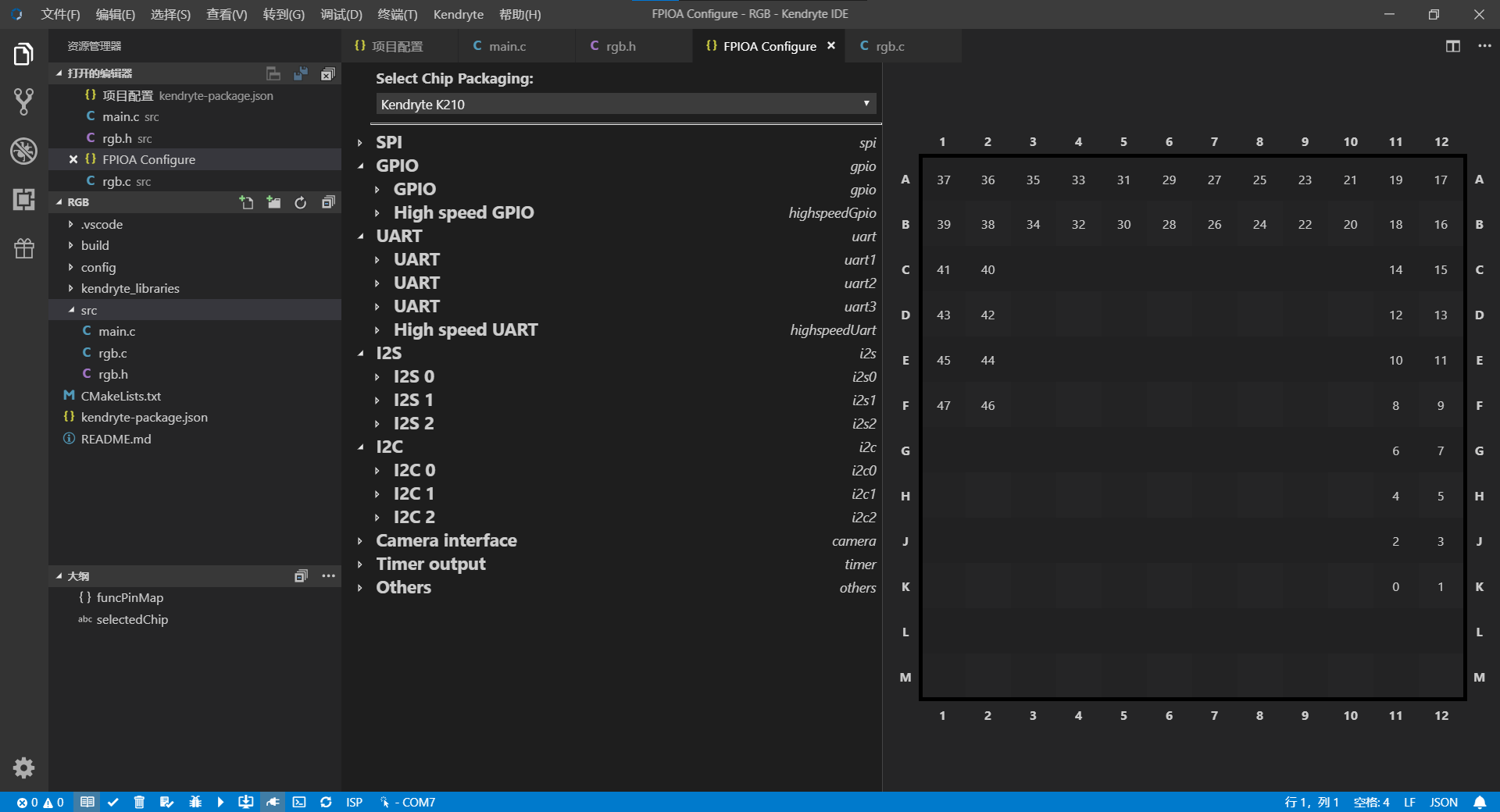Refresh the RGB explorer tree
The image size is (1500, 812).
click(301, 202)
